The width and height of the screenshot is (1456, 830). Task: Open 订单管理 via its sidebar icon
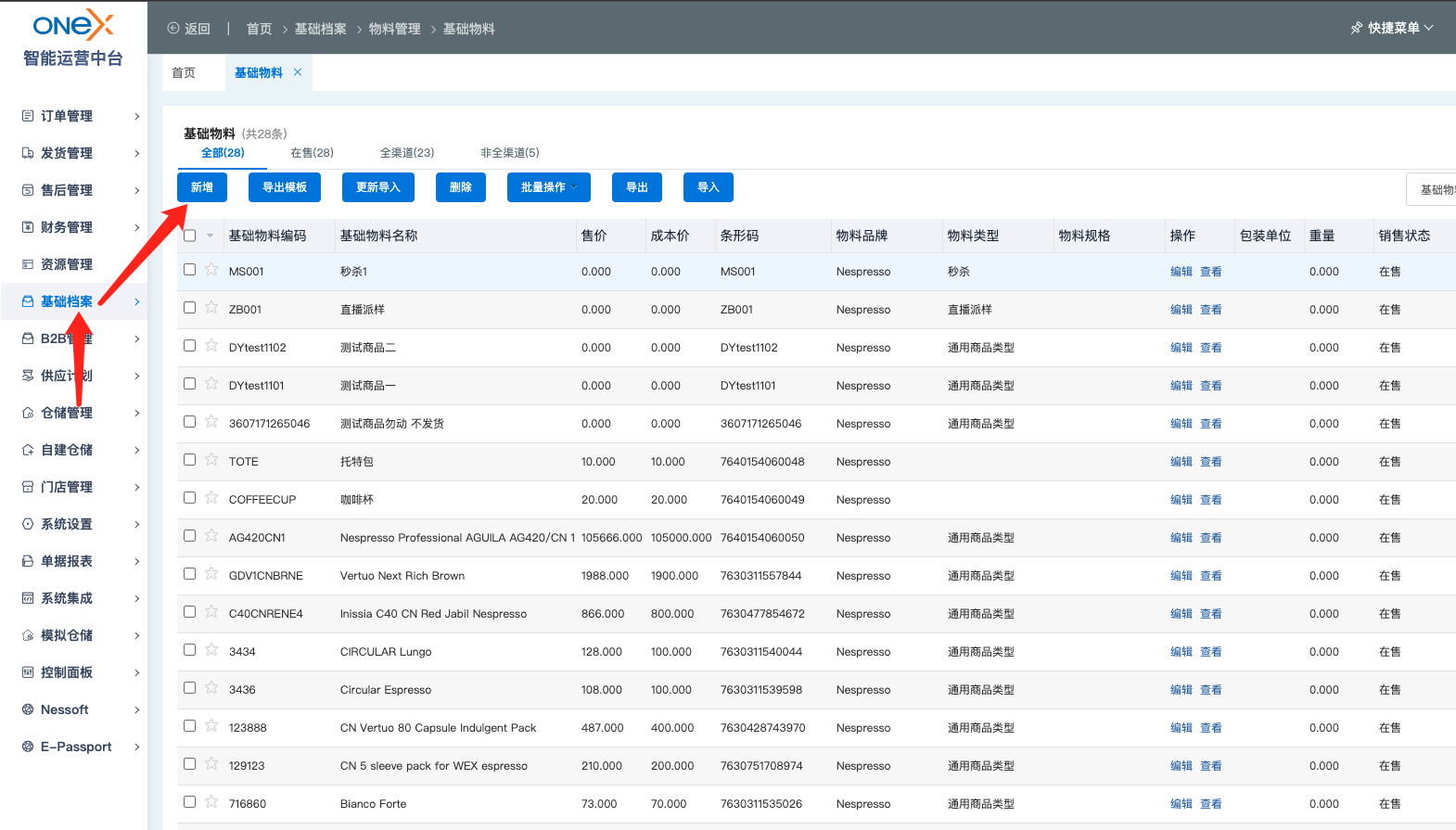point(28,116)
